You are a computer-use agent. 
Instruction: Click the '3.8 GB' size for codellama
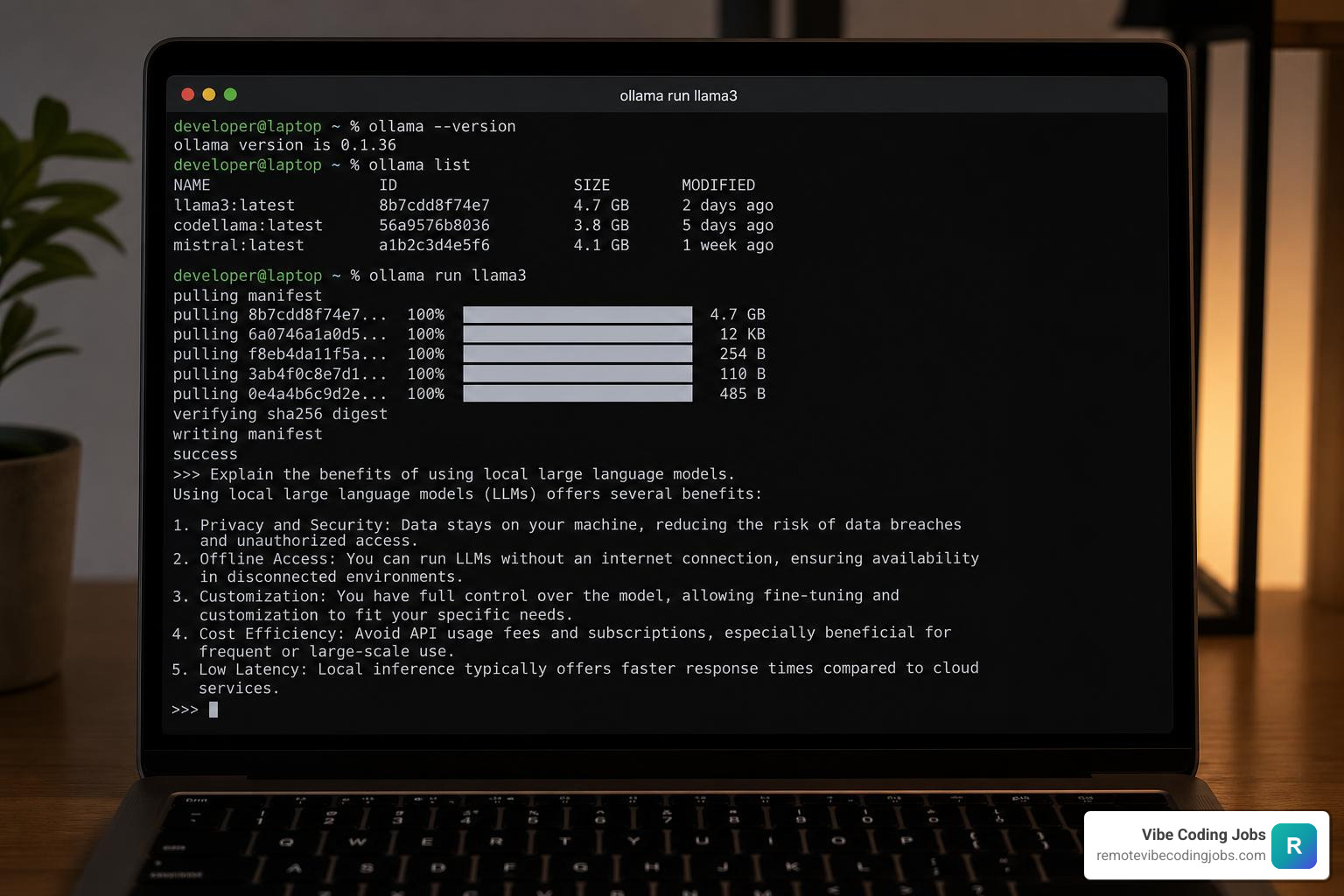pyautogui.click(x=601, y=226)
